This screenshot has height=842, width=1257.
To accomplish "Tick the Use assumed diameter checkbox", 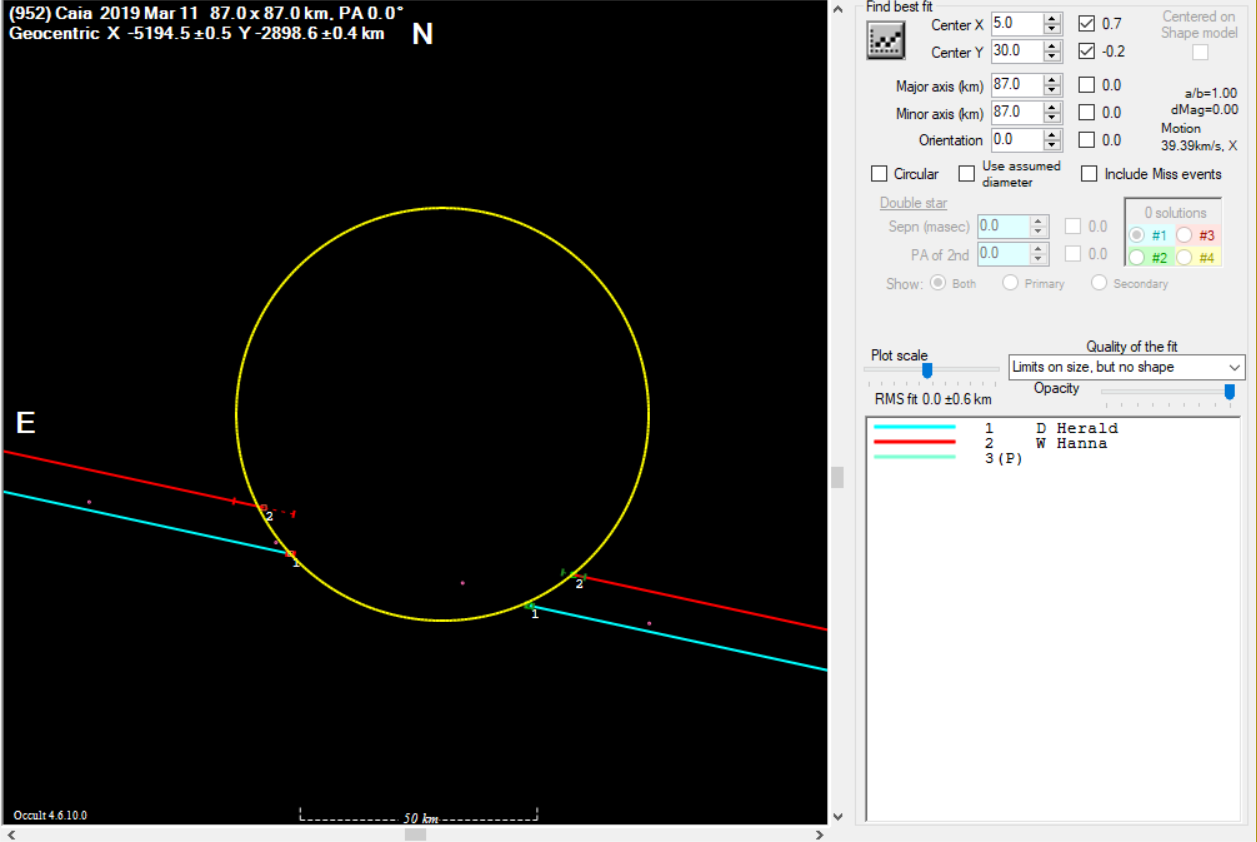I will coord(966,174).
